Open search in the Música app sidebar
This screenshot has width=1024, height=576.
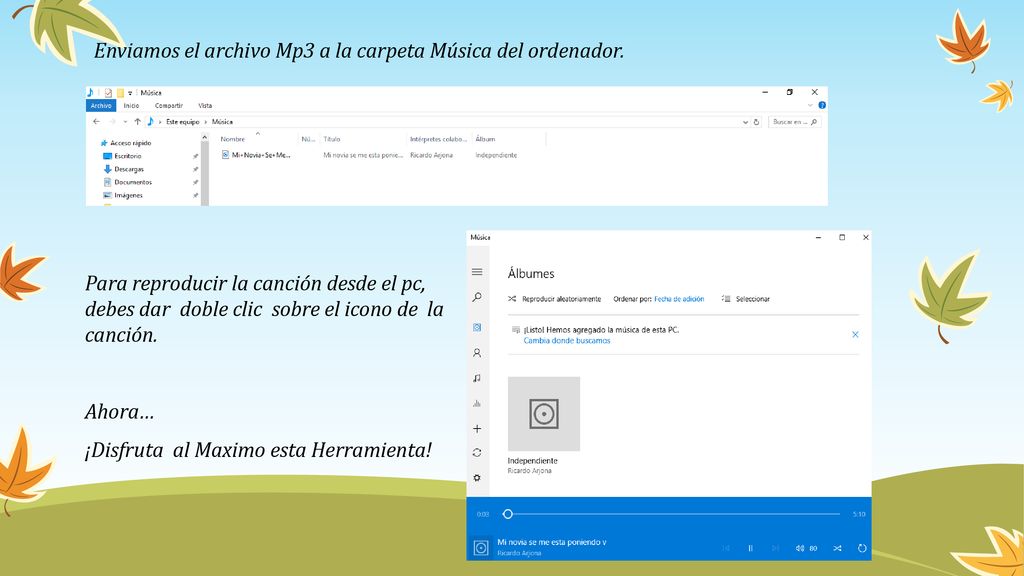tap(477, 297)
